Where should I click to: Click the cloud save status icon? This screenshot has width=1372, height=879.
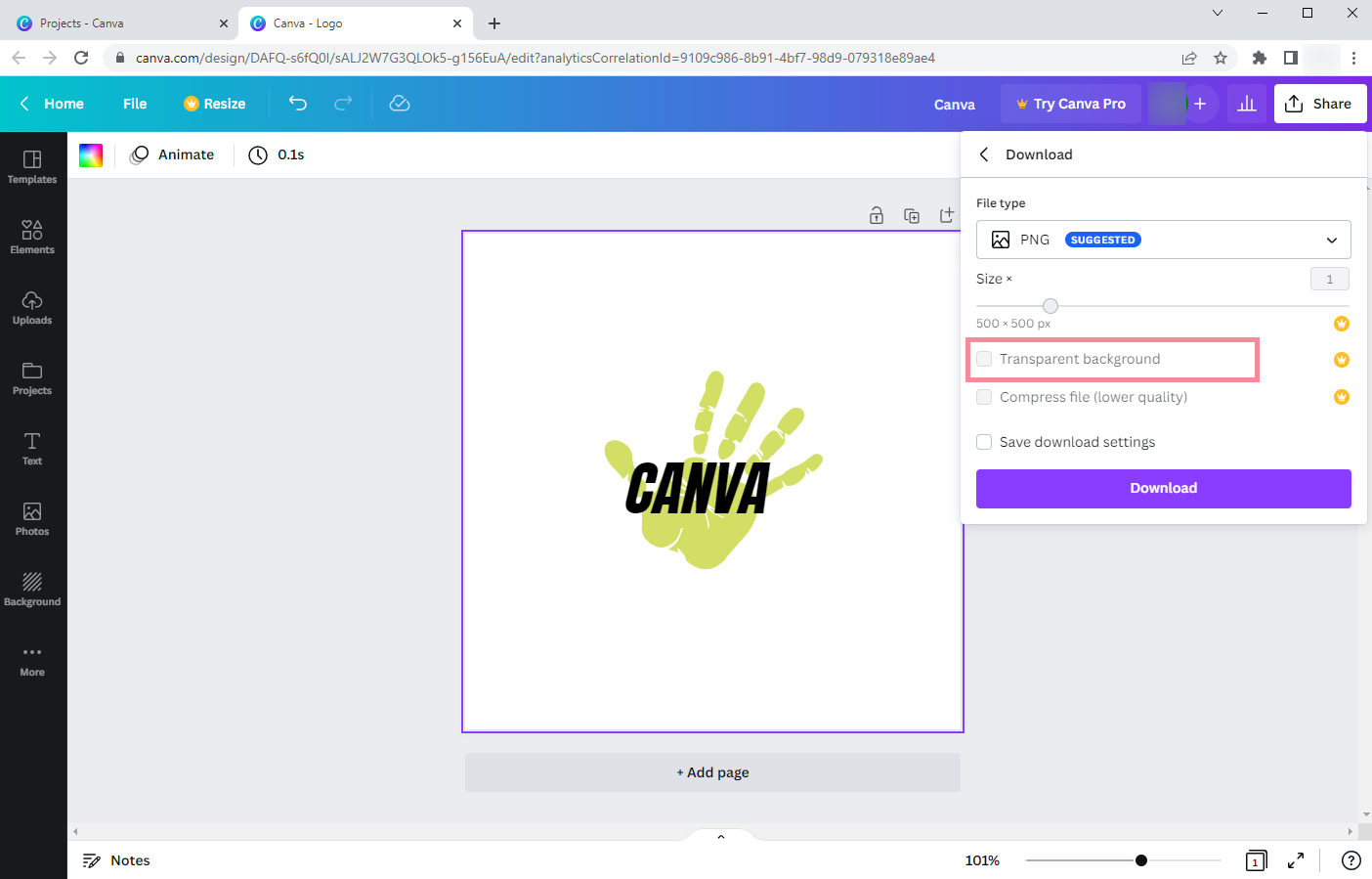pyautogui.click(x=400, y=104)
